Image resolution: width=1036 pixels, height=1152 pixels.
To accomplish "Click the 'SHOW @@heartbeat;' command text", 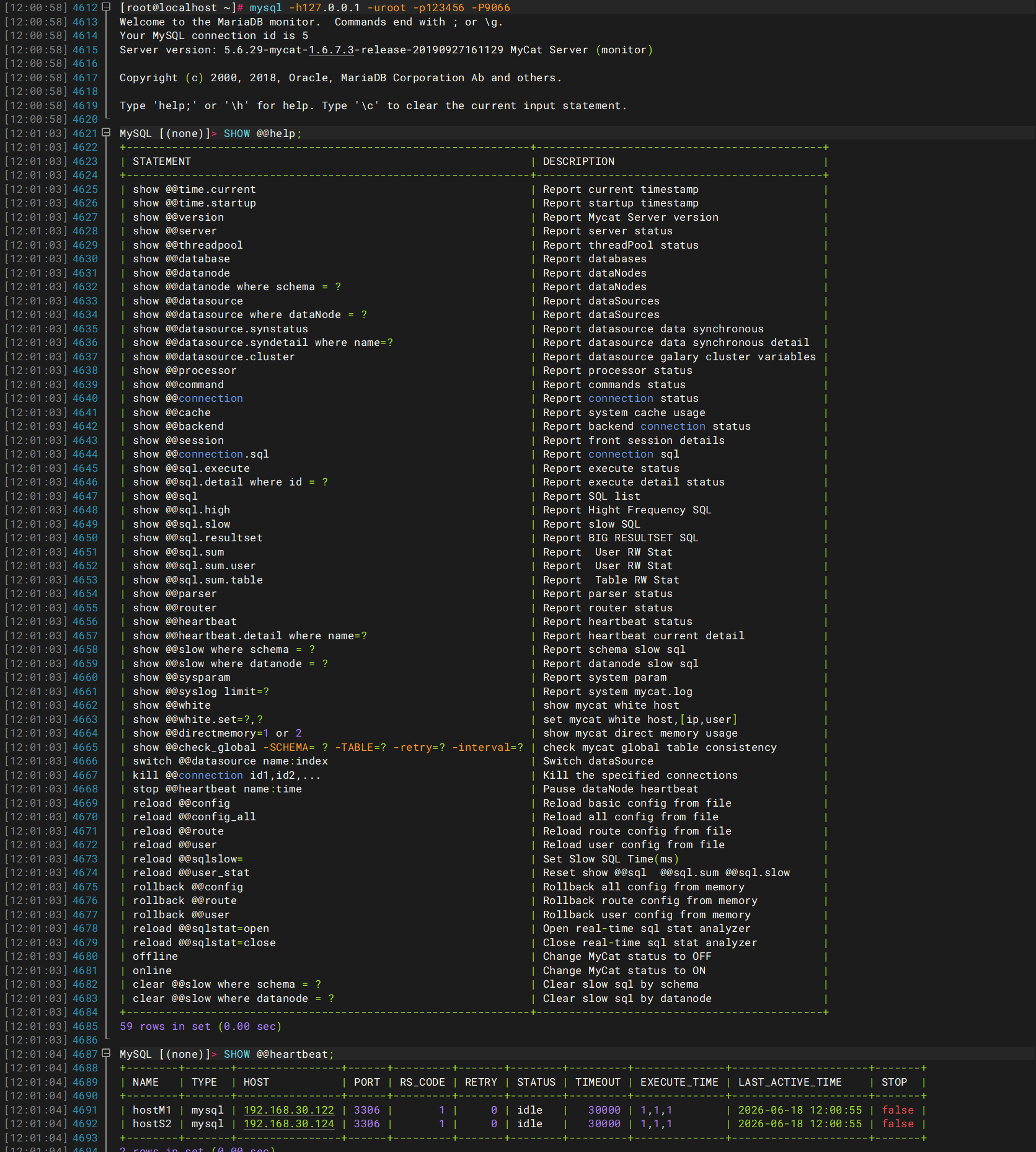I will (x=279, y=1054).
